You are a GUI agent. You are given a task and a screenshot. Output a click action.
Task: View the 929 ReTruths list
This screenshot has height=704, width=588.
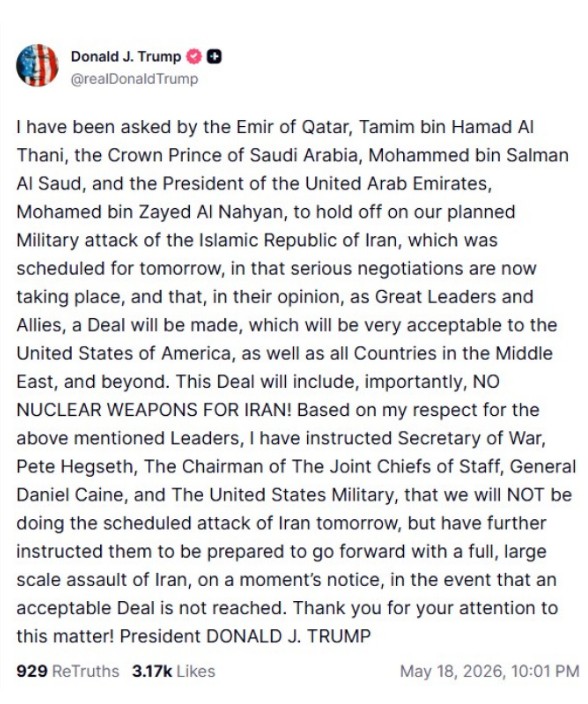coord(68,671)
